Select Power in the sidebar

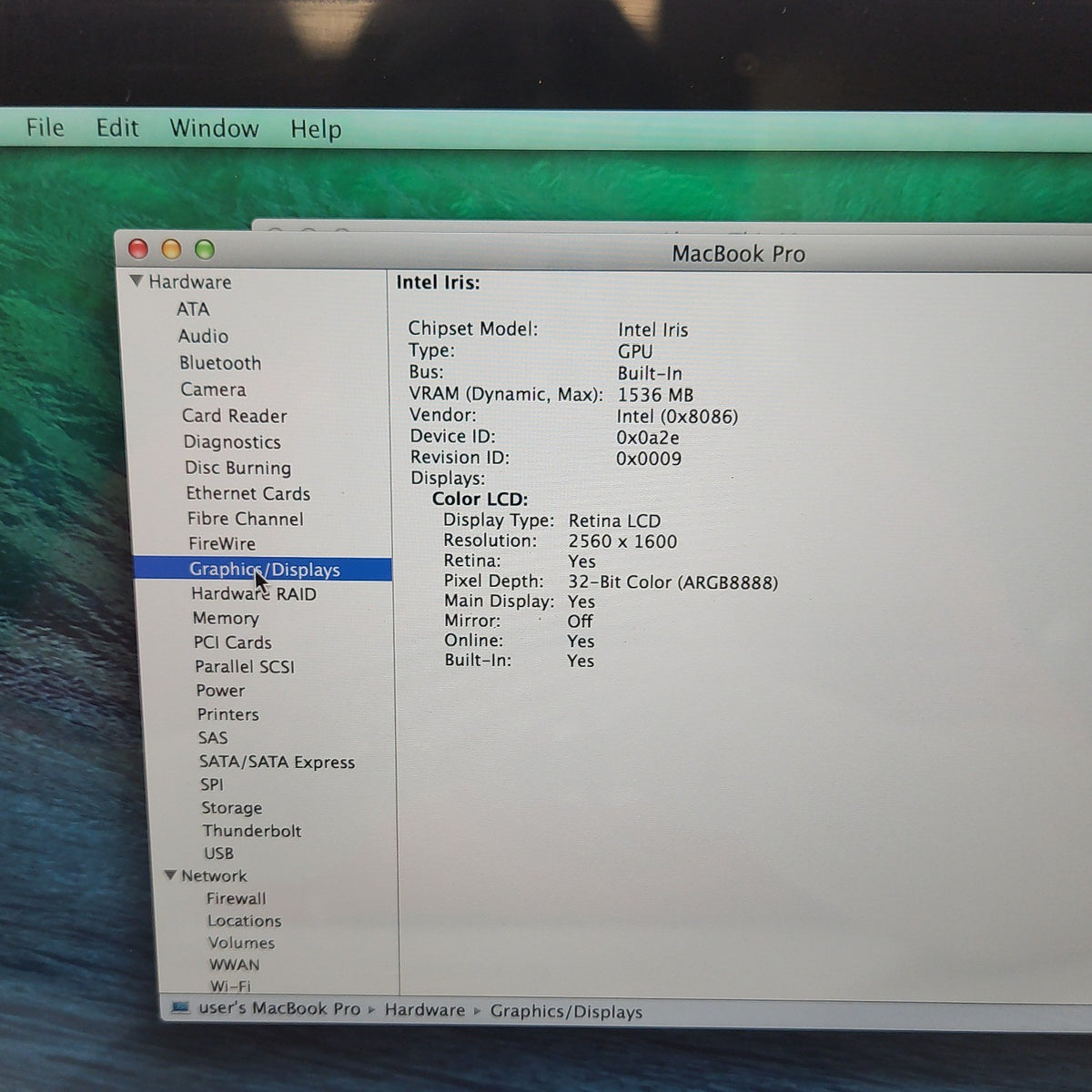pyautogui.click(x=220, y=691)
